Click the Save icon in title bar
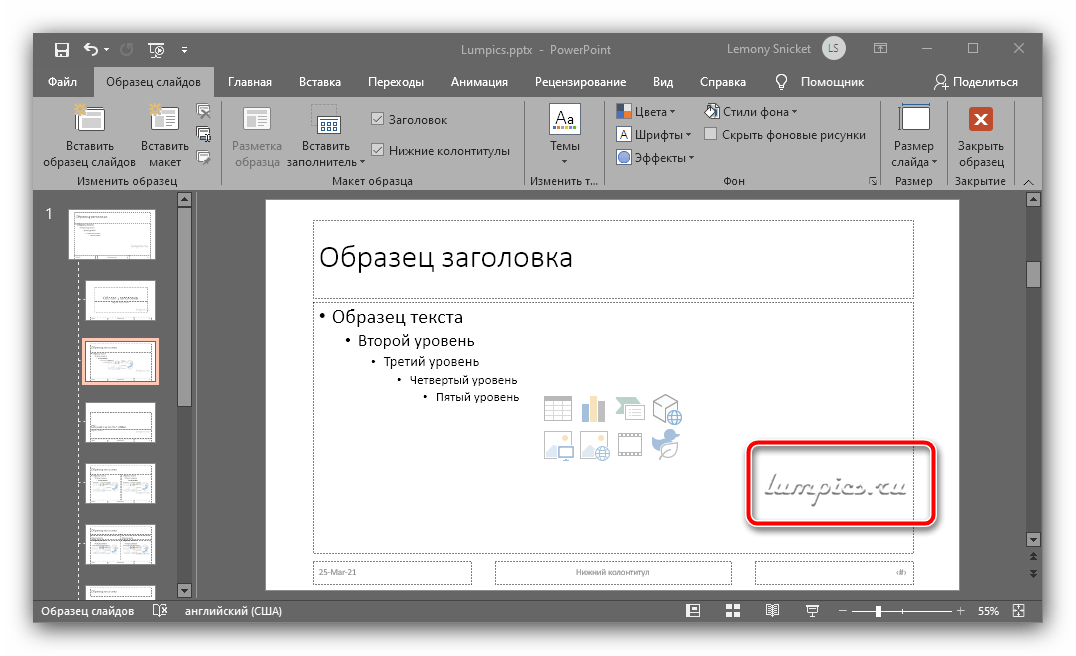 click(x=62, y=49)
